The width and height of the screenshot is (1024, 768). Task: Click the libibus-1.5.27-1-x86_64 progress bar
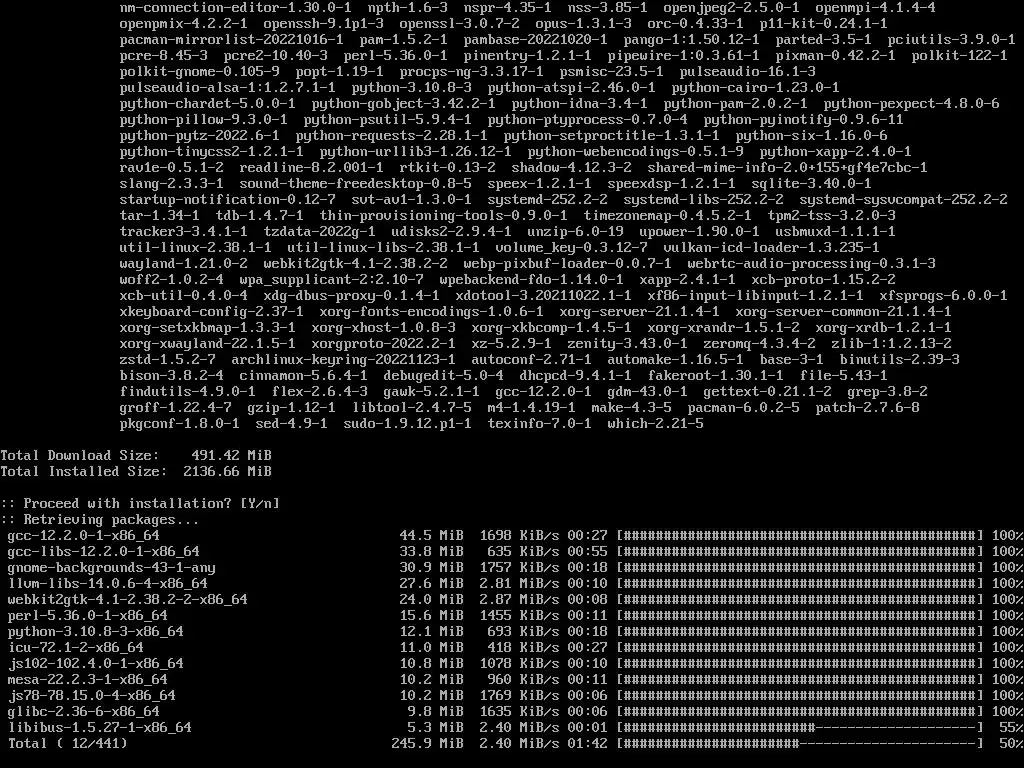point(800,728)
